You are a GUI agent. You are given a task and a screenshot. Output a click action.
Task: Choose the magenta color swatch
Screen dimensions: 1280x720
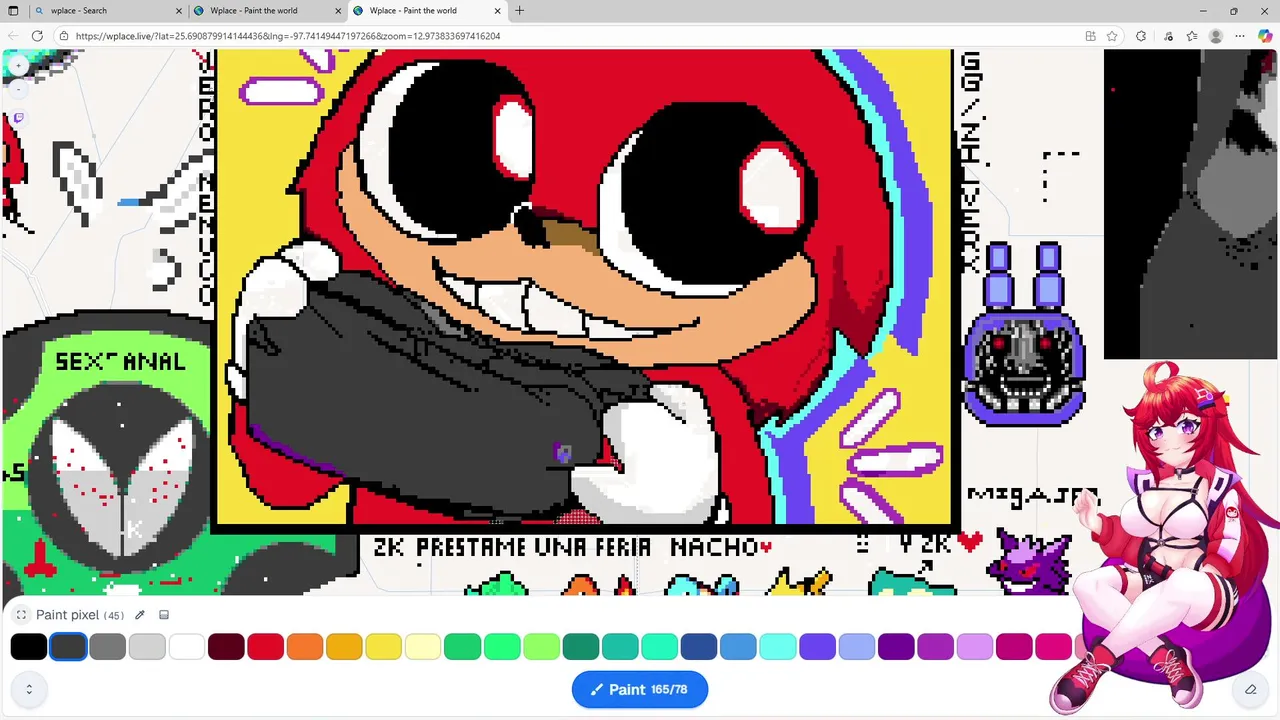click(1014, 647)
